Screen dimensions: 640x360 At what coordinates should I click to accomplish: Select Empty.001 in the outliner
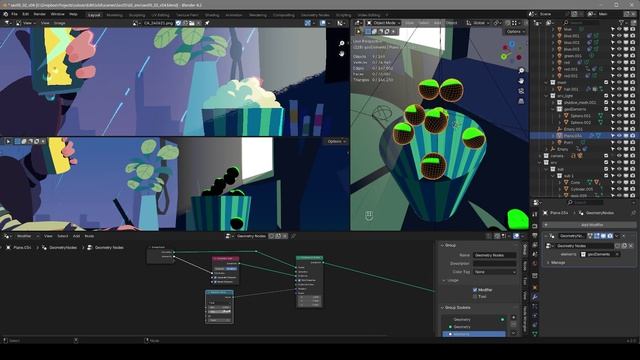pos(573,129)
